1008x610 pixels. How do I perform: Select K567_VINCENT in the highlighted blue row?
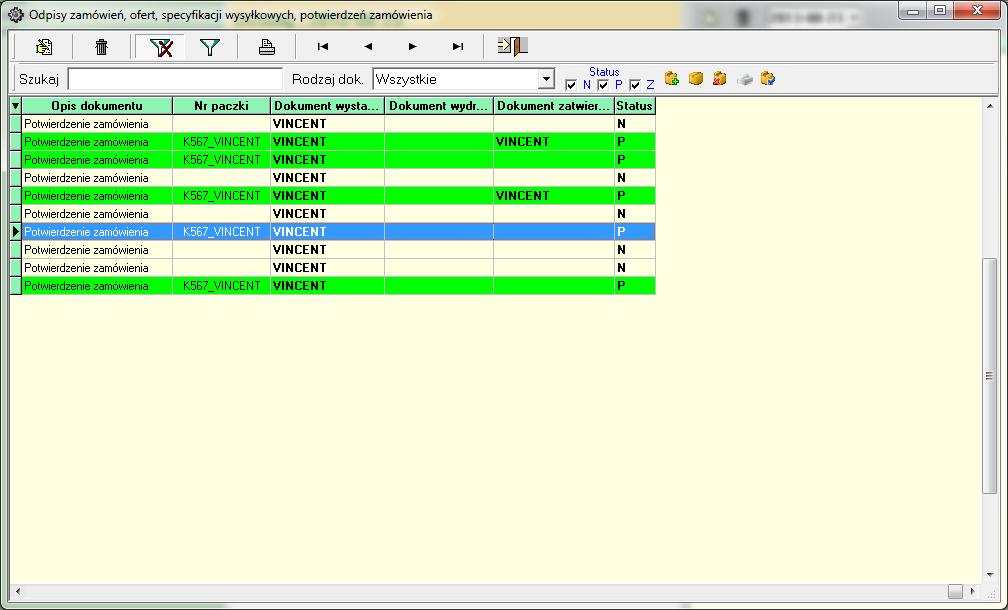point(221,231)
